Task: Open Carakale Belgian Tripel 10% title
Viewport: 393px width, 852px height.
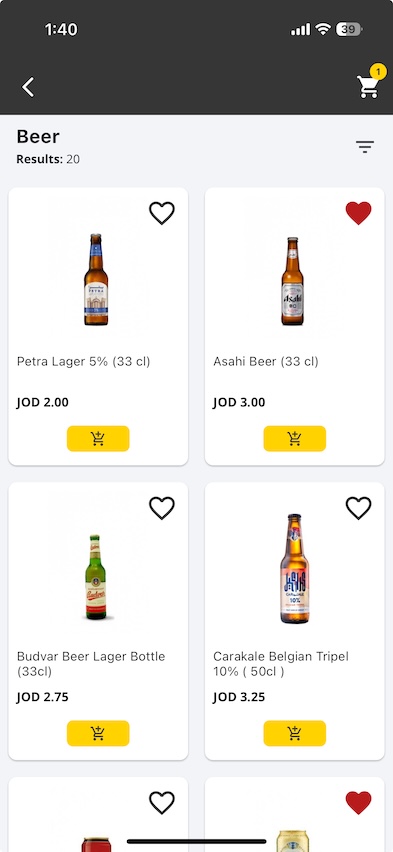Action: [281, 664]
